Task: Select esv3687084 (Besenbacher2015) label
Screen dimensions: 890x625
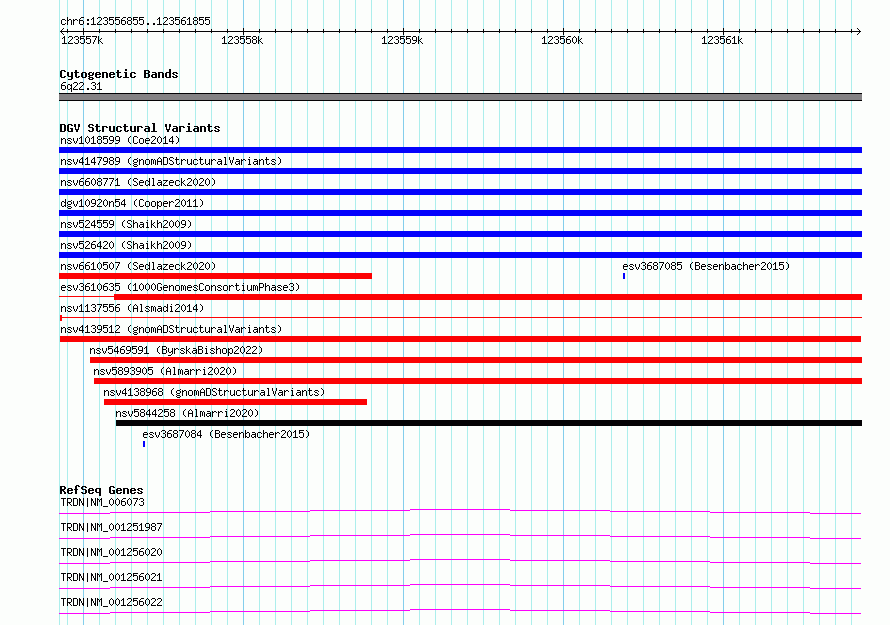Action: pyautogui.click(x=226, y=434)
